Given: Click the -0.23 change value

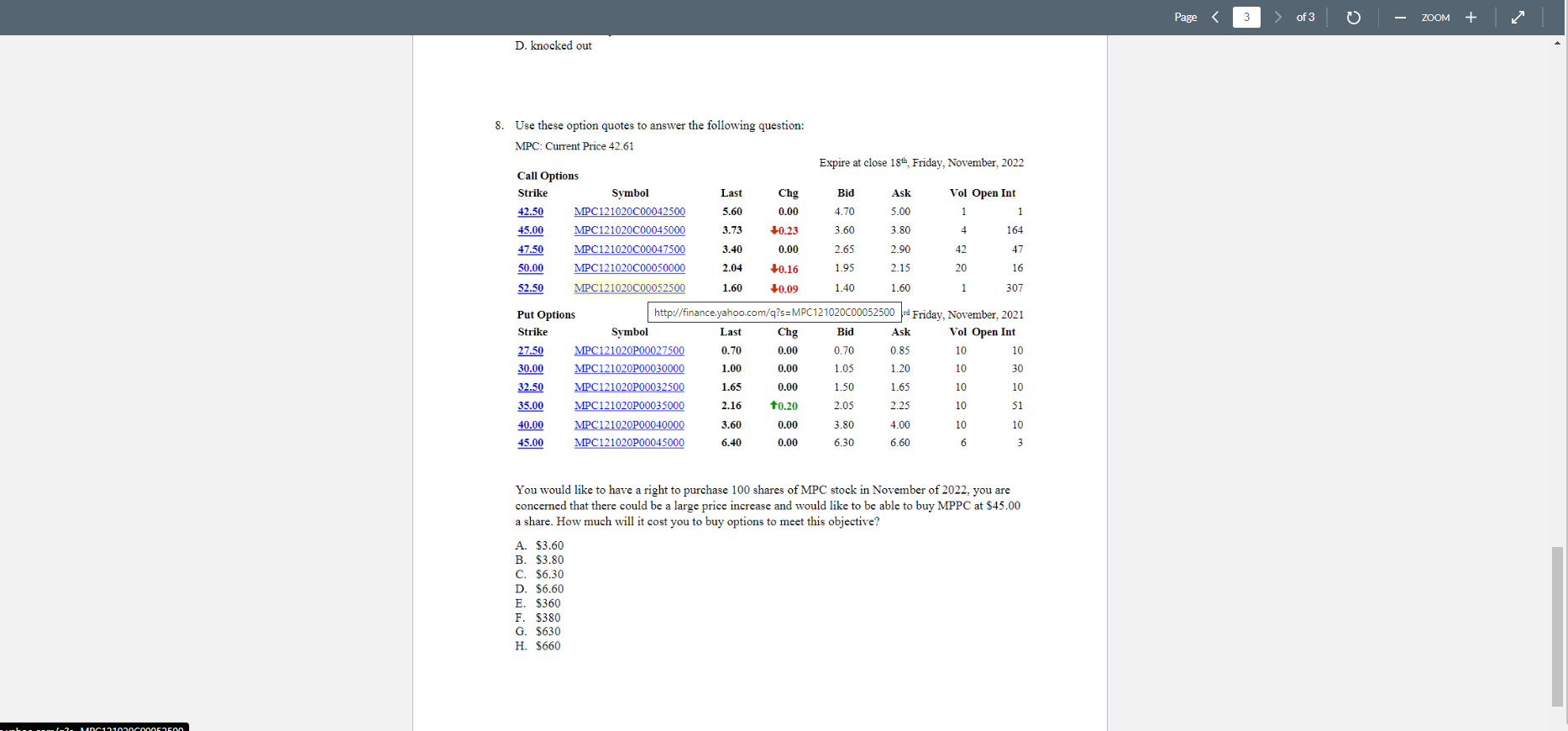Looking at the screenshot, I should [x=784, y=230].
